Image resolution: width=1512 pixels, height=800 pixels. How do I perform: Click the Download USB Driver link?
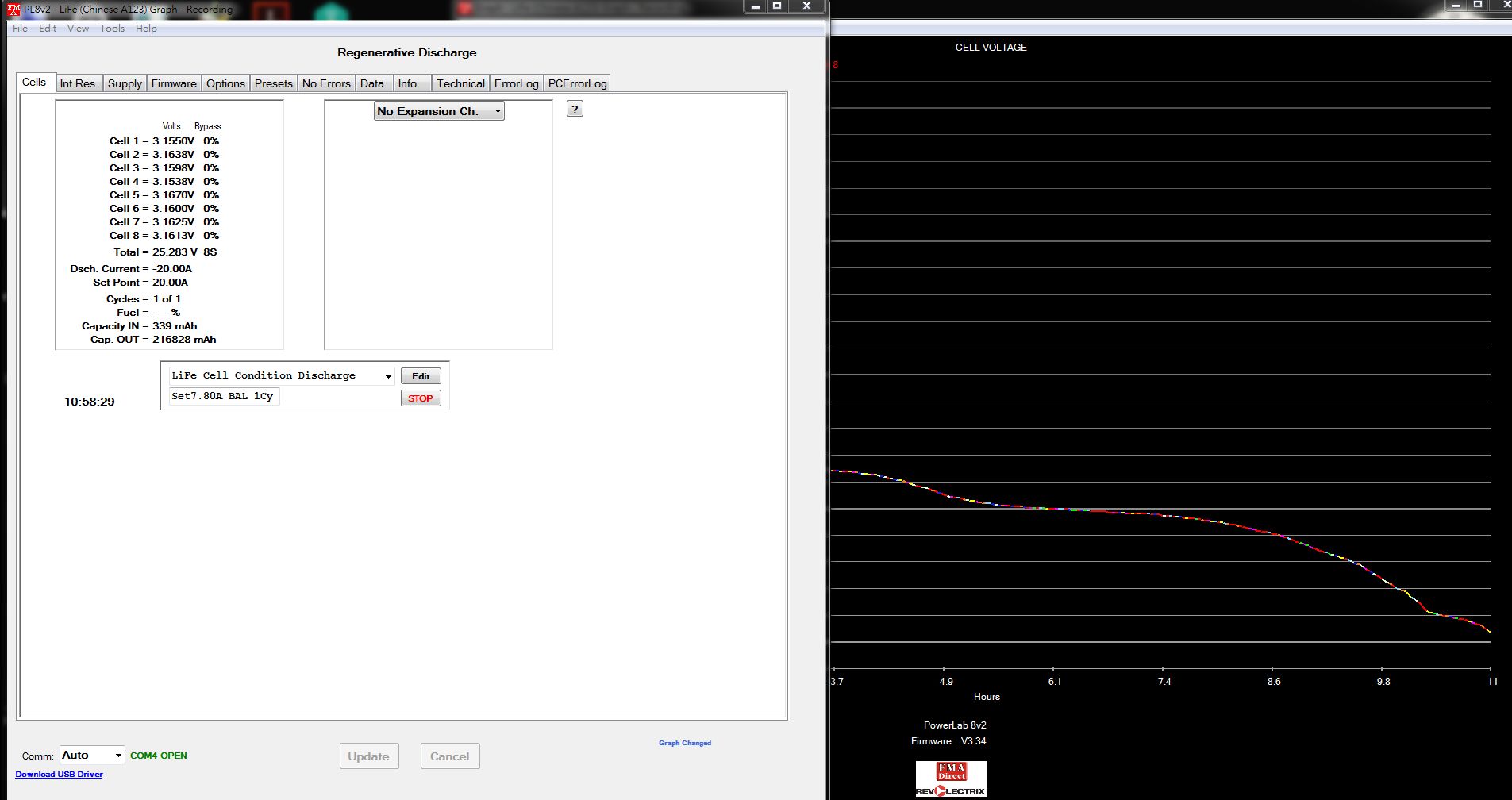(x=59, y=775)
